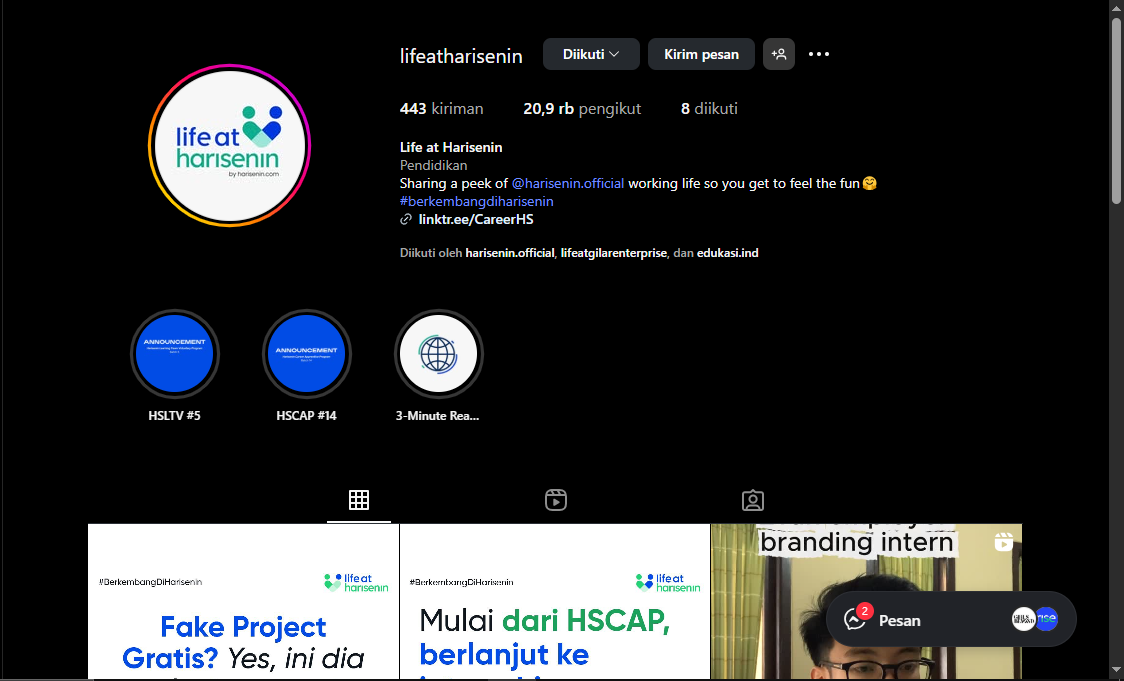
Task: Click the lifeatharisenin username heading
Action: click(x=461, y=56)
